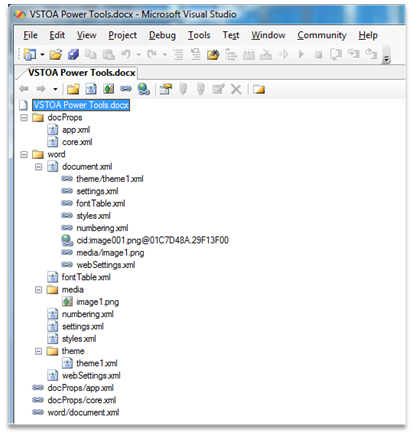415x437 pixels.
Task: Click the back arrow in package editor toolbar
Action: [24, 89]
